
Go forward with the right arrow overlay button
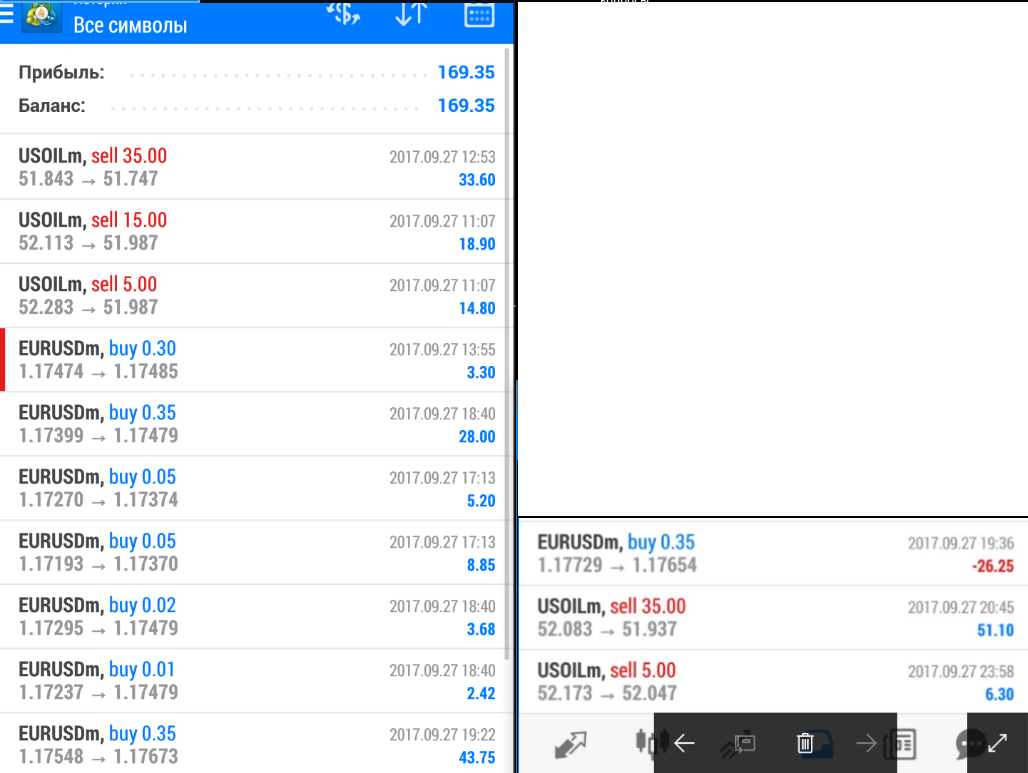[866, 743]
